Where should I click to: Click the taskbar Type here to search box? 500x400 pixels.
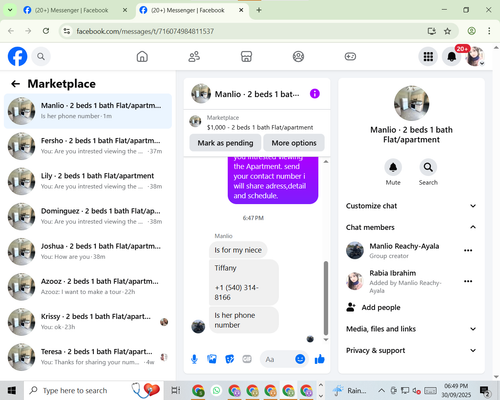click(x=93, y=390)
